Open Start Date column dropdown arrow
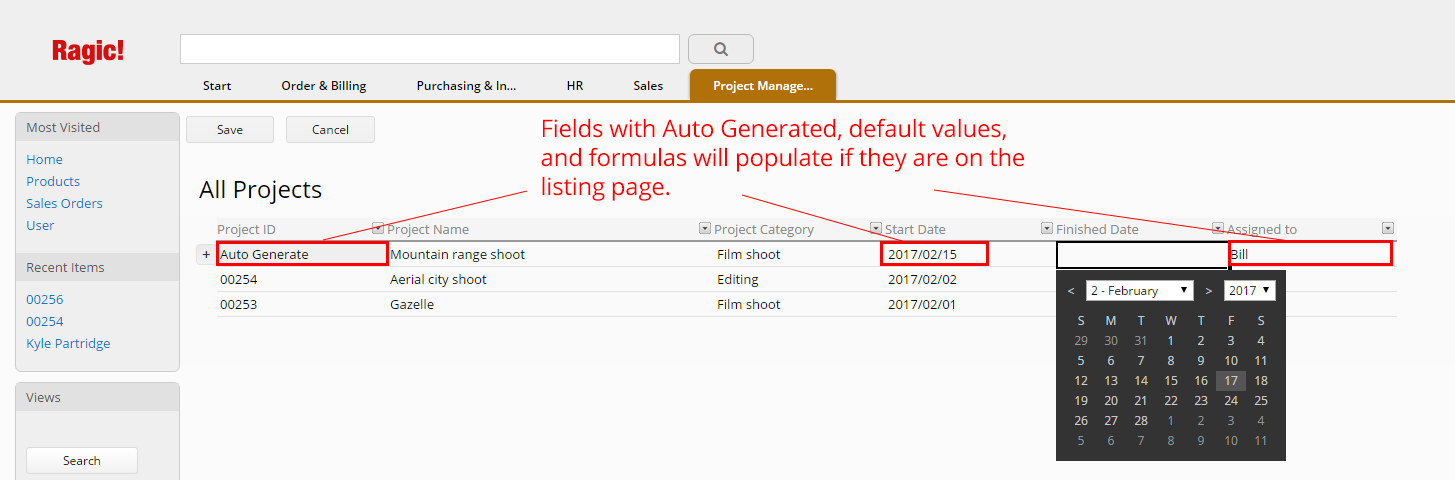The width and height of the screenshot is (1455, 480). pyautogui.click(x=1047, y=228)
